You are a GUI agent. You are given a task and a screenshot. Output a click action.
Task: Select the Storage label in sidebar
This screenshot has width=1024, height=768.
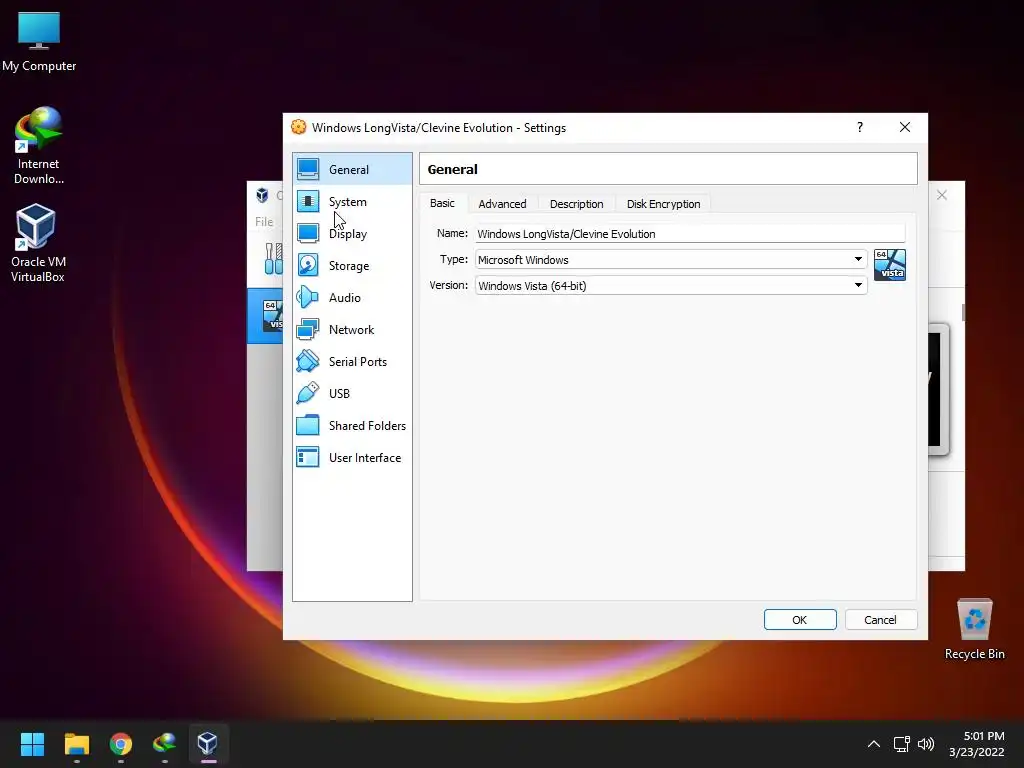pos(349,266)
